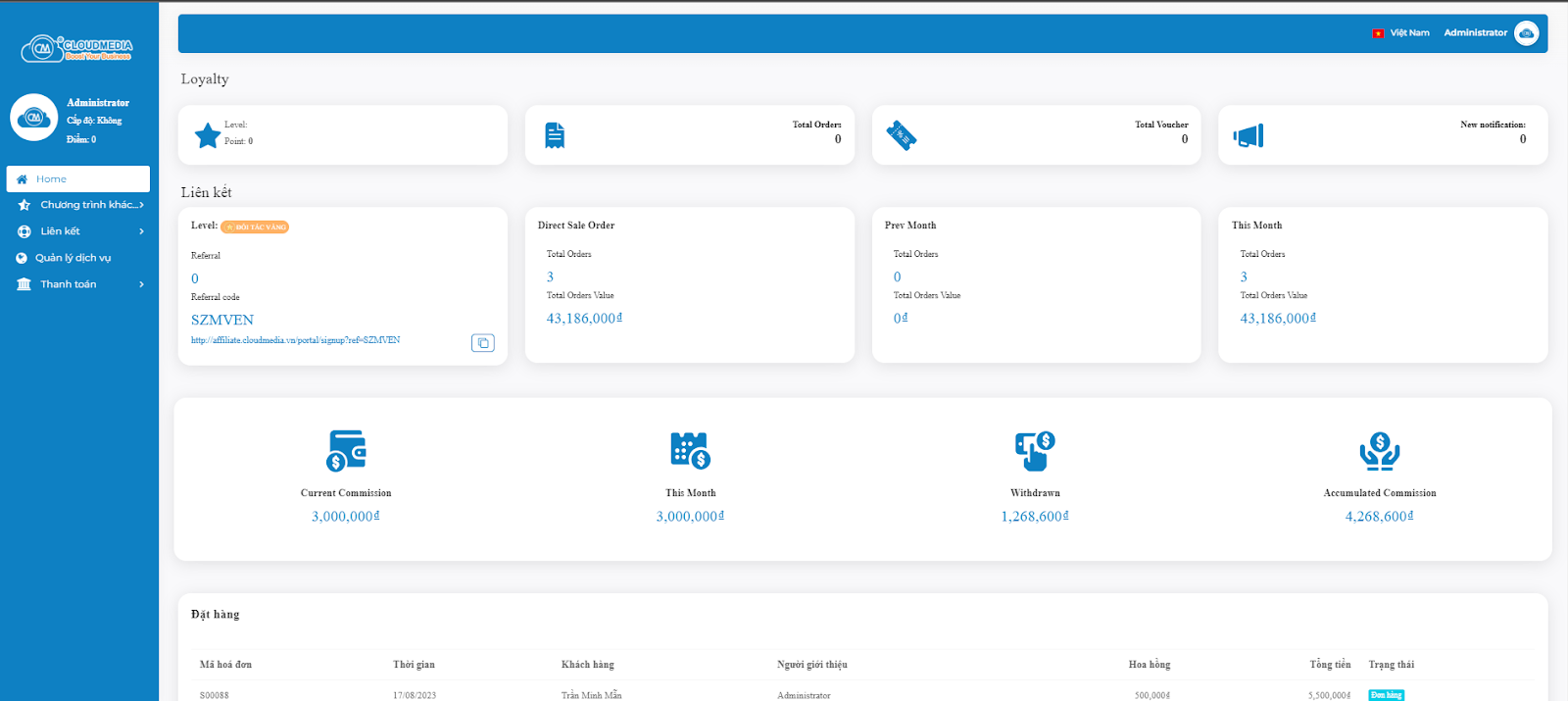Click the Mã hoá đơn column header
This screenshot has height=701, width=1568.
coord(225,665)
